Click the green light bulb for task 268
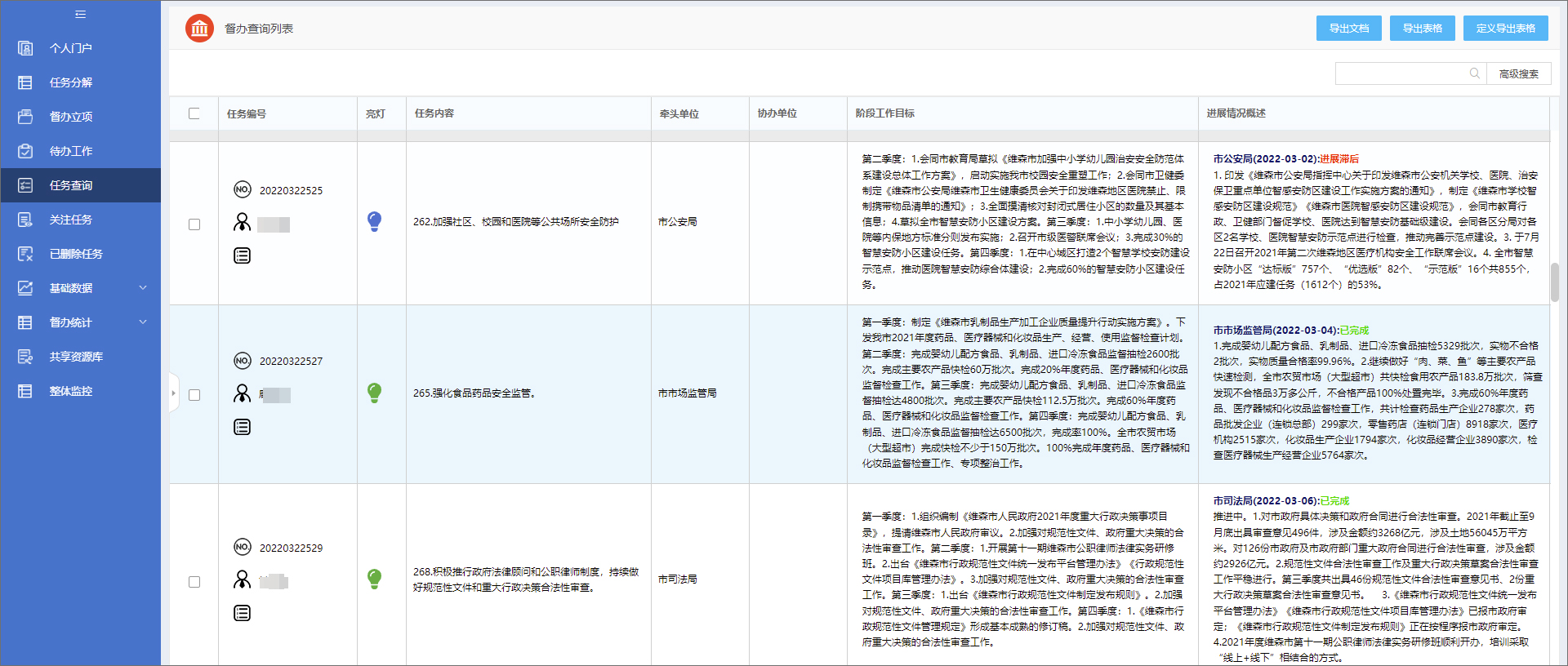Screen dimensions: 1568x666 click(374, 579)
